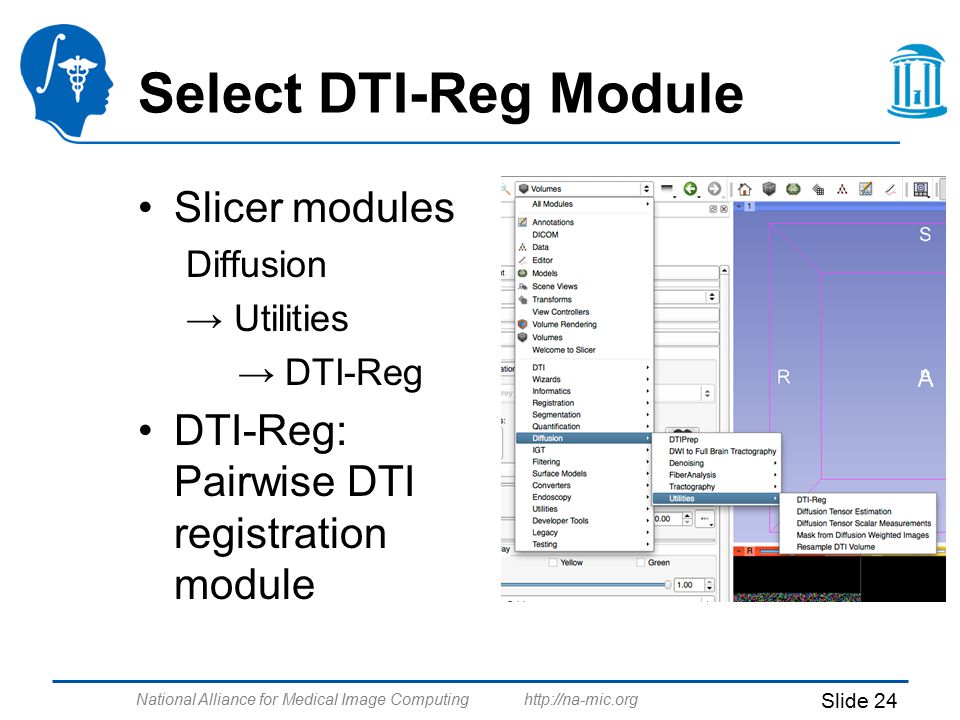Viewport: 960px width, 720px height.
Task: Click the Transforms grid toolbar icon
Action: pyautogui.click(x=818, y=190)
